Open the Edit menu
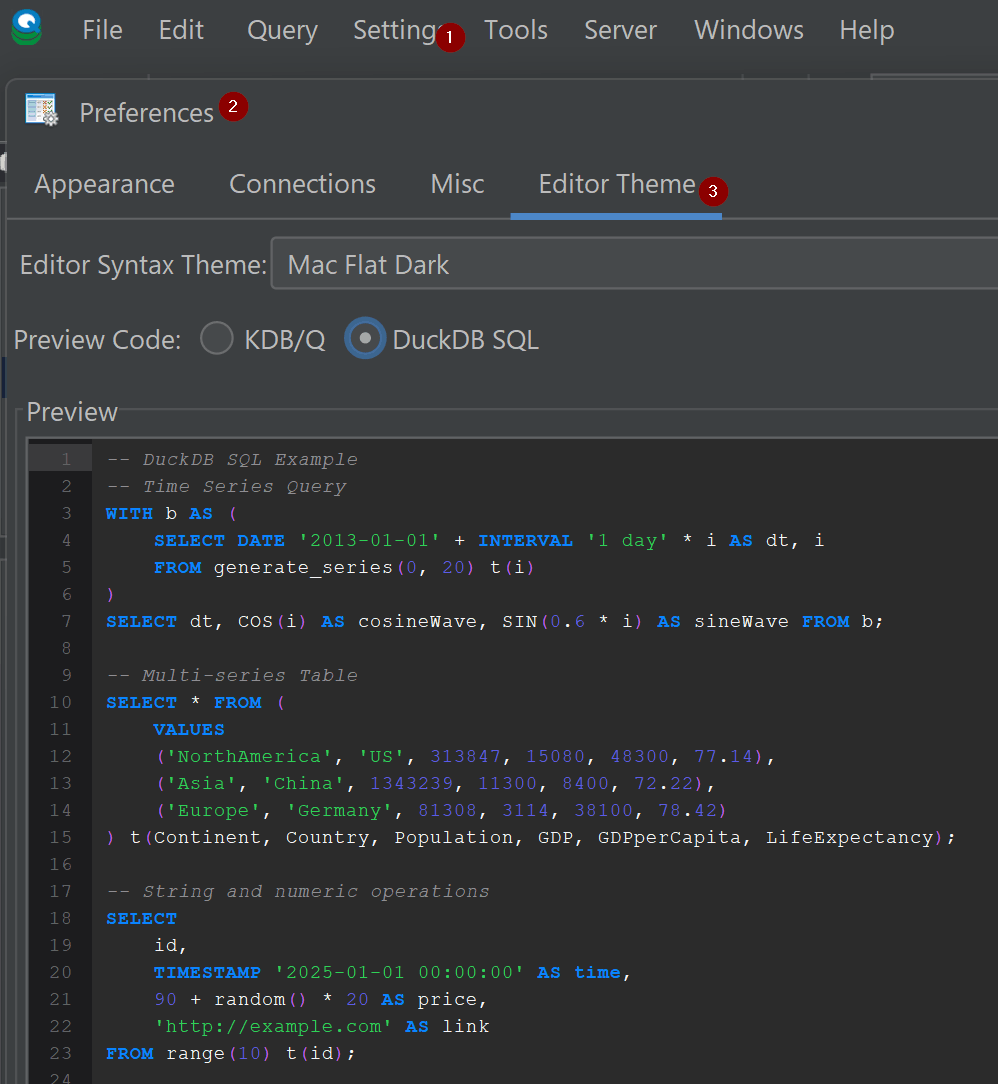 181,30
